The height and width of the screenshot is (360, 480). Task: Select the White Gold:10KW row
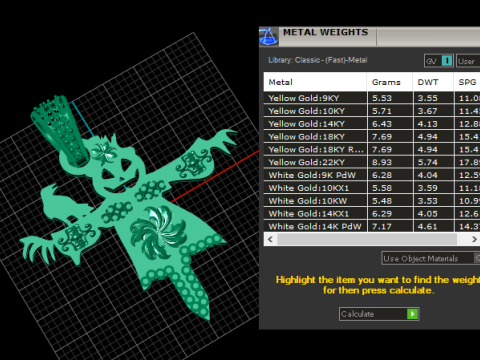pos(372,201)
